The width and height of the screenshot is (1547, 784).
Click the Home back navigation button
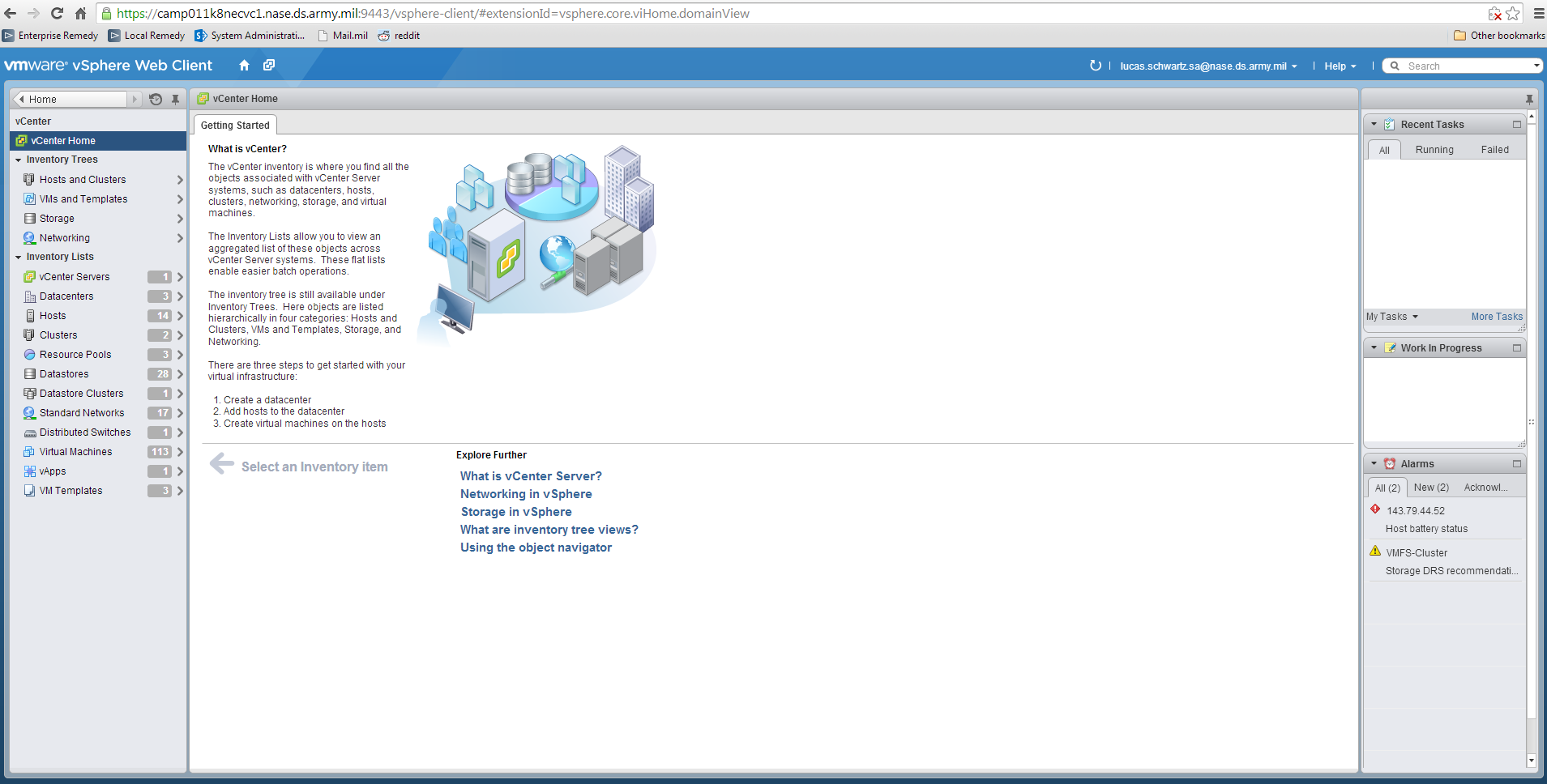point(70,100)
